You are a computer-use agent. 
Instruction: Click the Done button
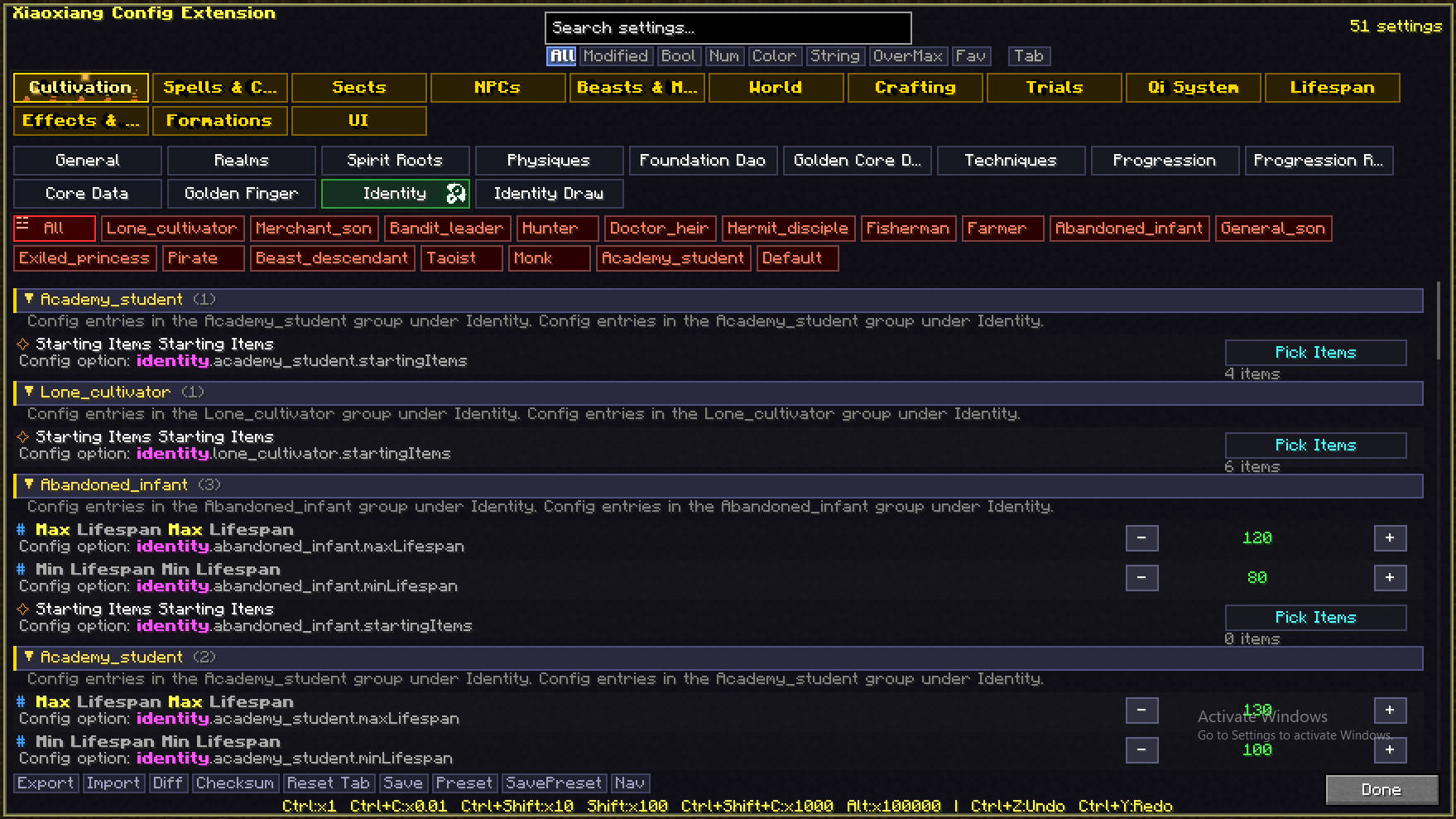tap(1382, 790)
